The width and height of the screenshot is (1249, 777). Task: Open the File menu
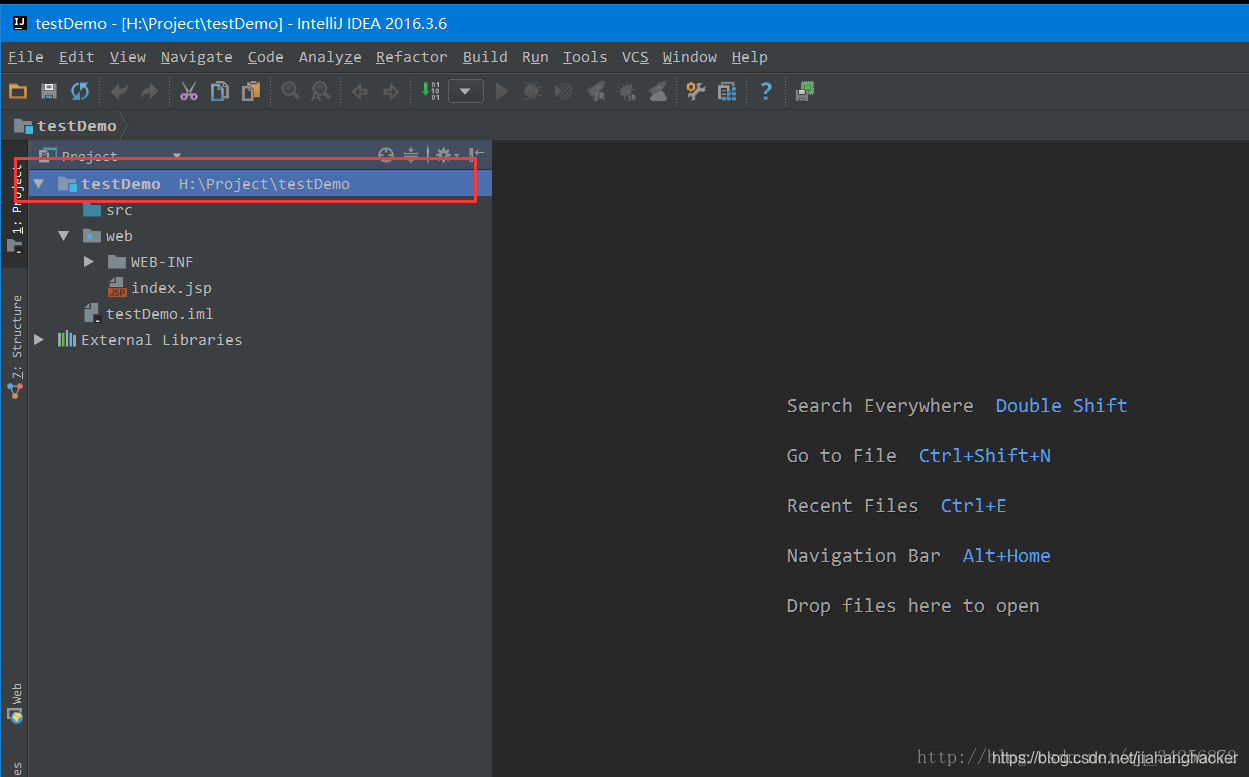coord(25,57)
